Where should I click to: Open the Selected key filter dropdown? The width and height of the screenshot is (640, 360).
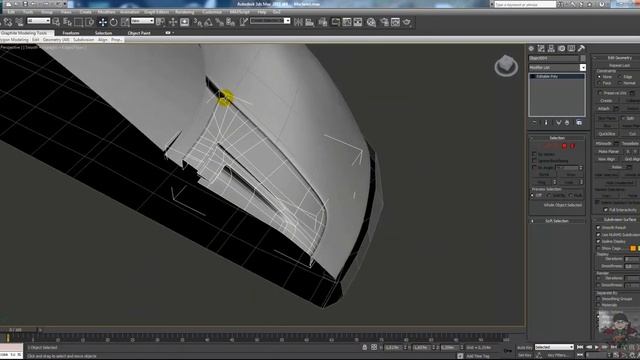554,347
